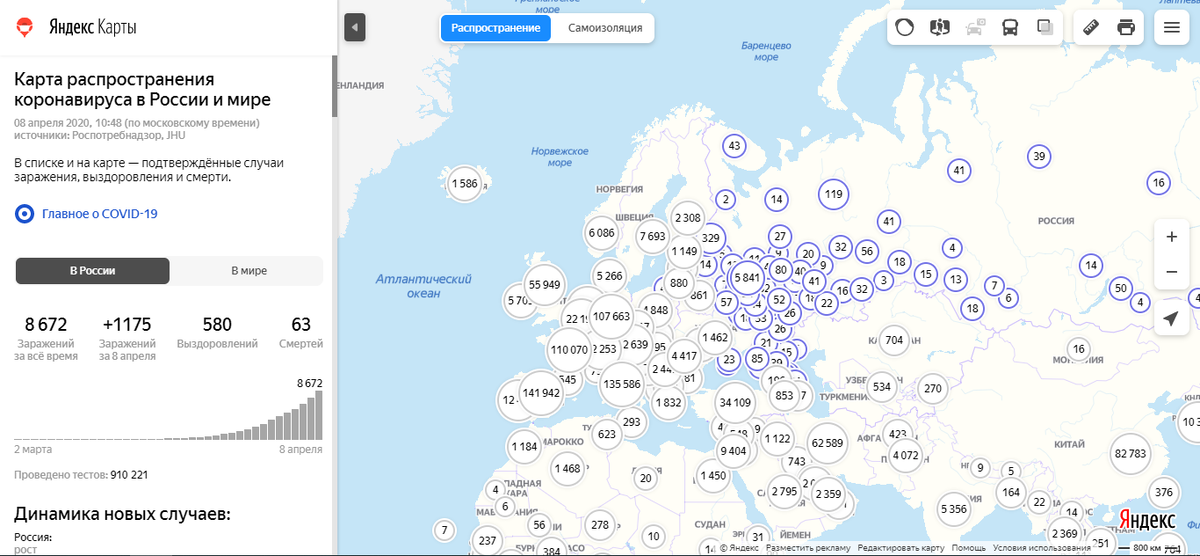Screen dimensions: 1200x556
Task: Click the last bar of the cases chart
Action: (318, 415)
